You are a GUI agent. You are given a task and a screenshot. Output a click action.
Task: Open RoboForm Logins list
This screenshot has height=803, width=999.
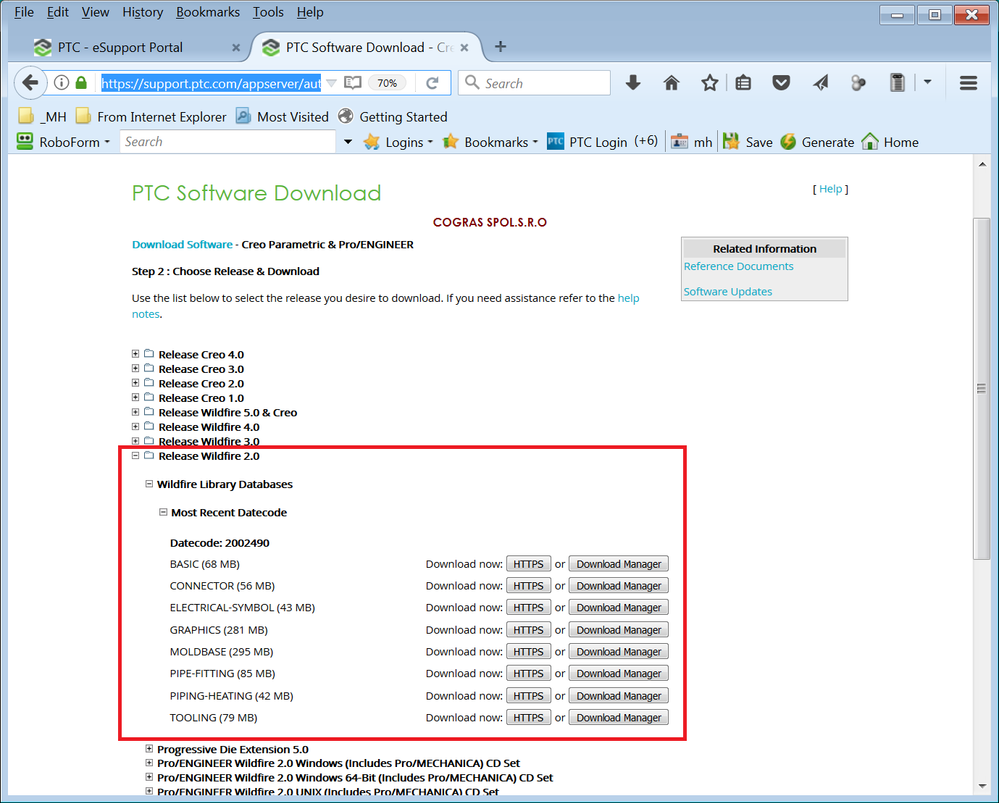coord(398,142)
